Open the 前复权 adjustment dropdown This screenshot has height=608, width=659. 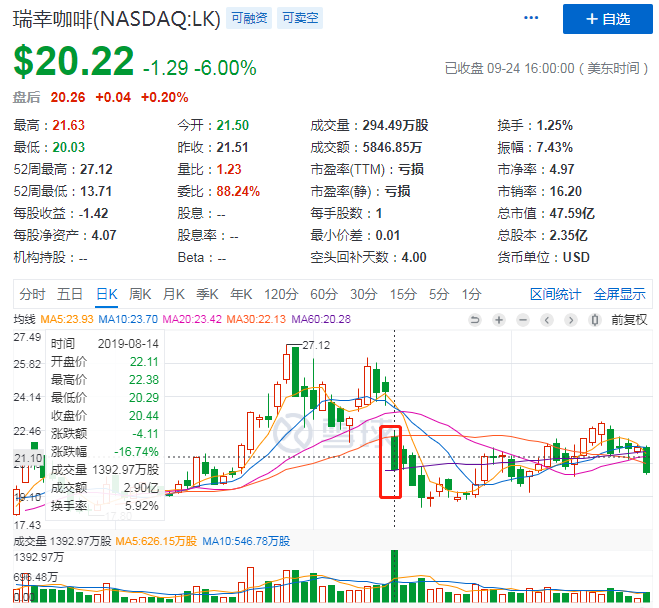(627, 320)
